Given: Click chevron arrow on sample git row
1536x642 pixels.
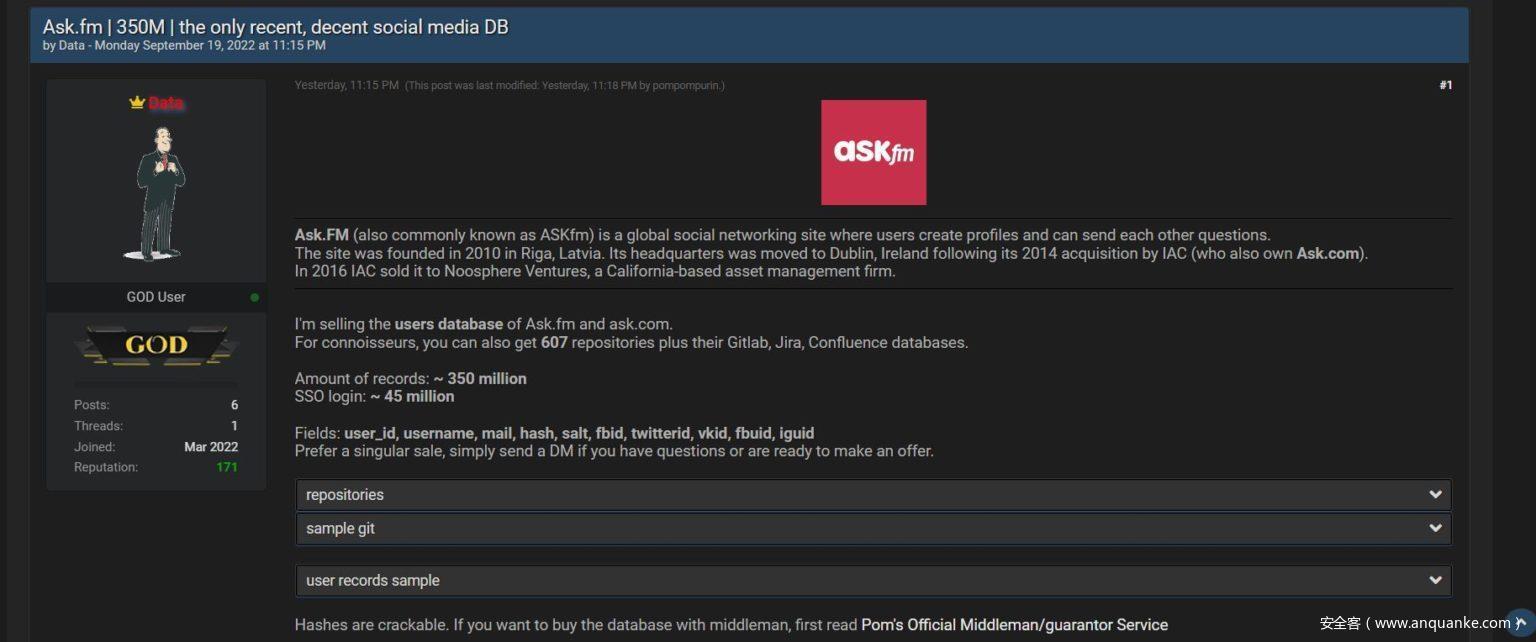Looking at the screenshot, I should point(1435,528).
